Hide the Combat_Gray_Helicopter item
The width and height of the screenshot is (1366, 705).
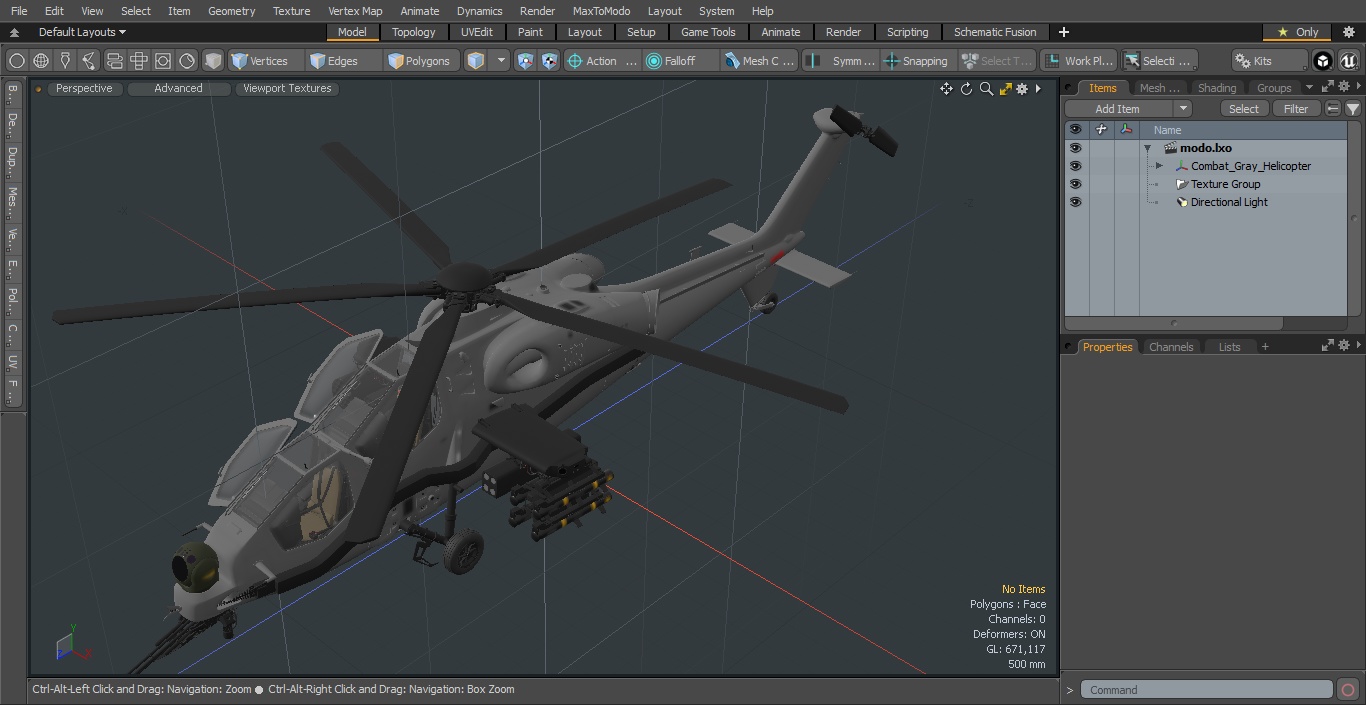click(1075, 166)
